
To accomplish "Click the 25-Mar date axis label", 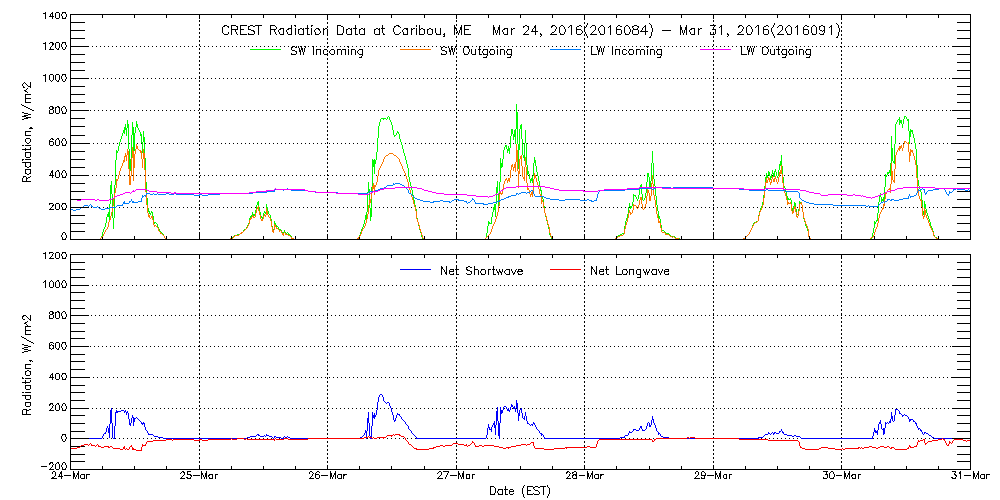I will pos(199,478).
